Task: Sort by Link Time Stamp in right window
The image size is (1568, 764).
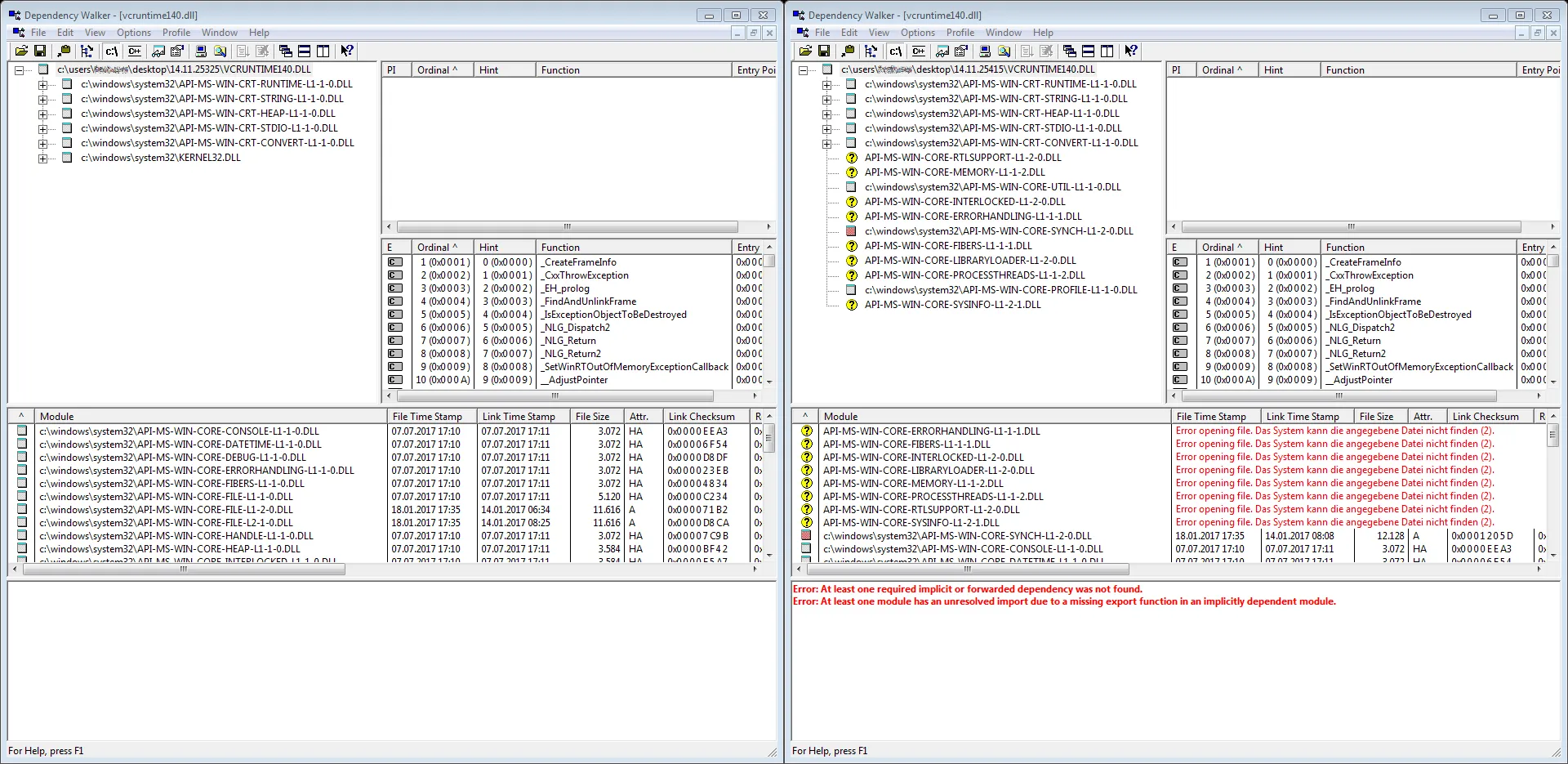Action: tap(1307, 417)
